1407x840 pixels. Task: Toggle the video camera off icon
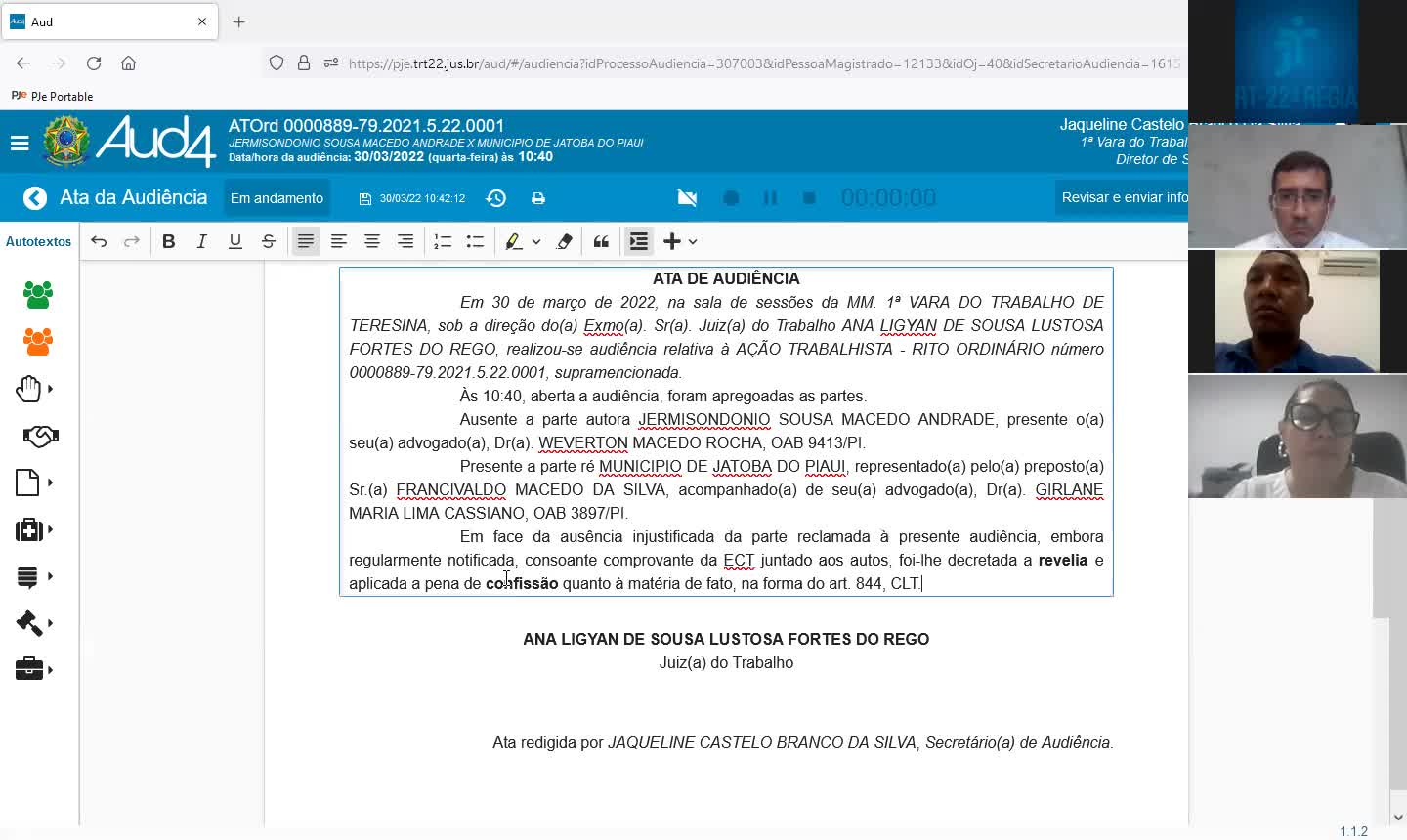click(687, 198)
